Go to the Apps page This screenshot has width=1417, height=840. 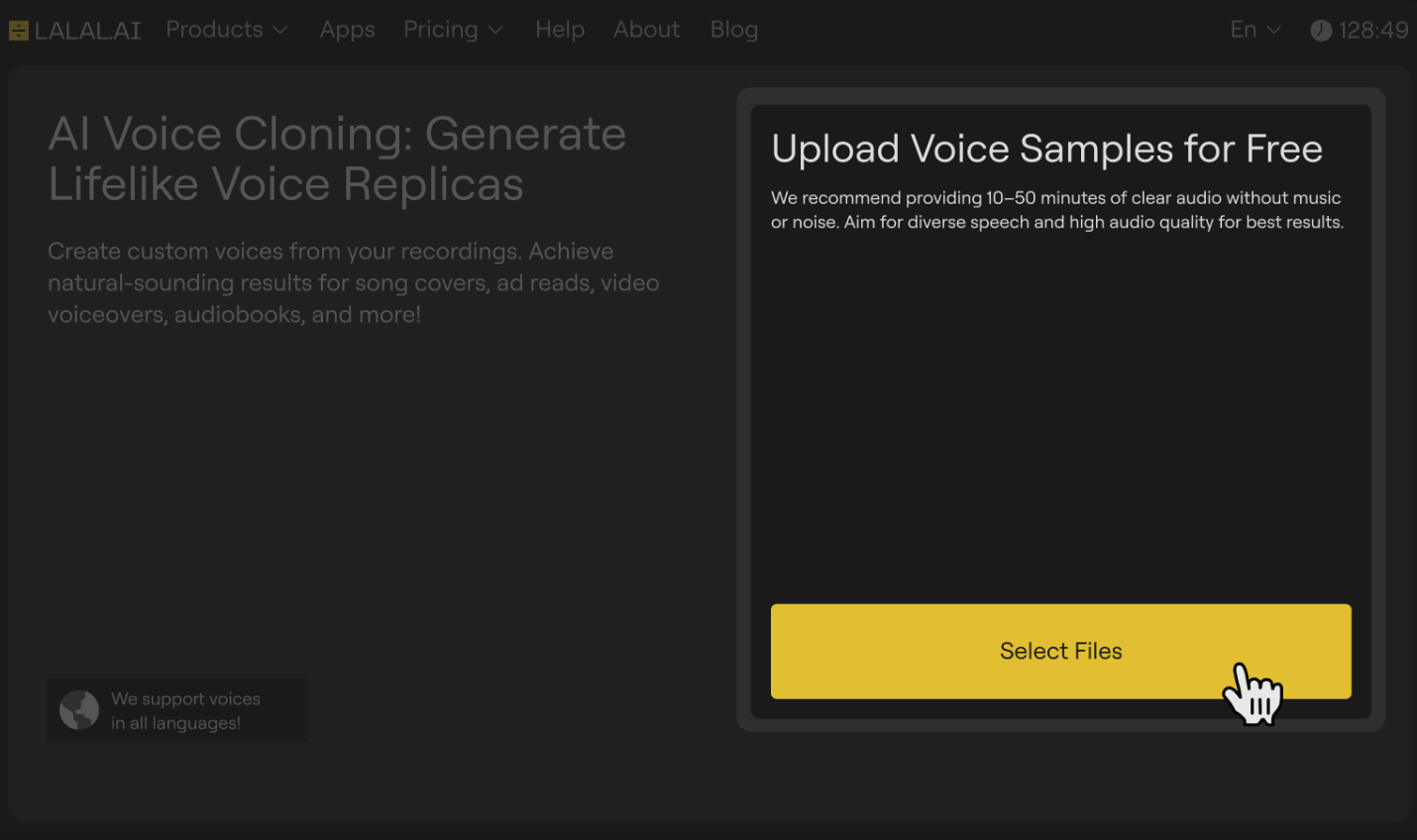(347, 30)
